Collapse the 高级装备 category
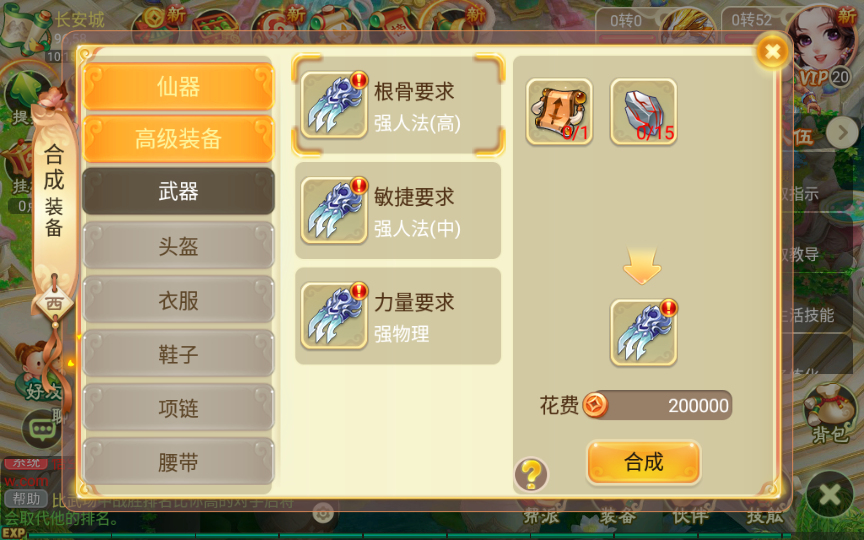 pyautogui.click(x=179, y=138)
